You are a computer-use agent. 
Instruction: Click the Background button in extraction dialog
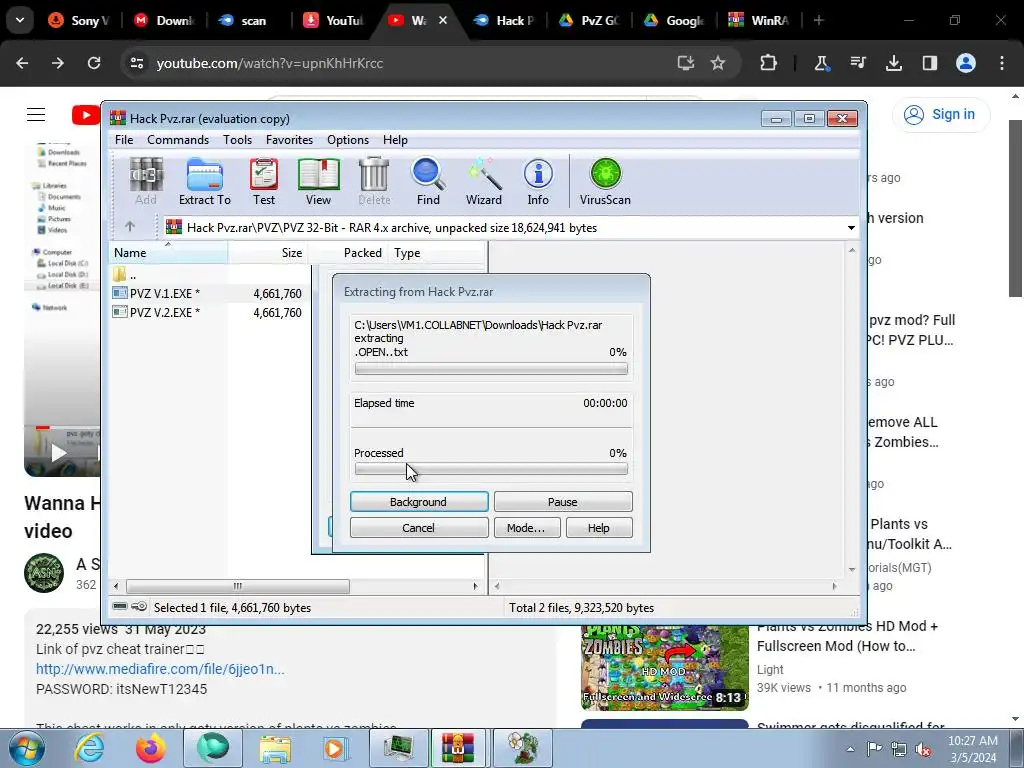click(x=419, y=502)
